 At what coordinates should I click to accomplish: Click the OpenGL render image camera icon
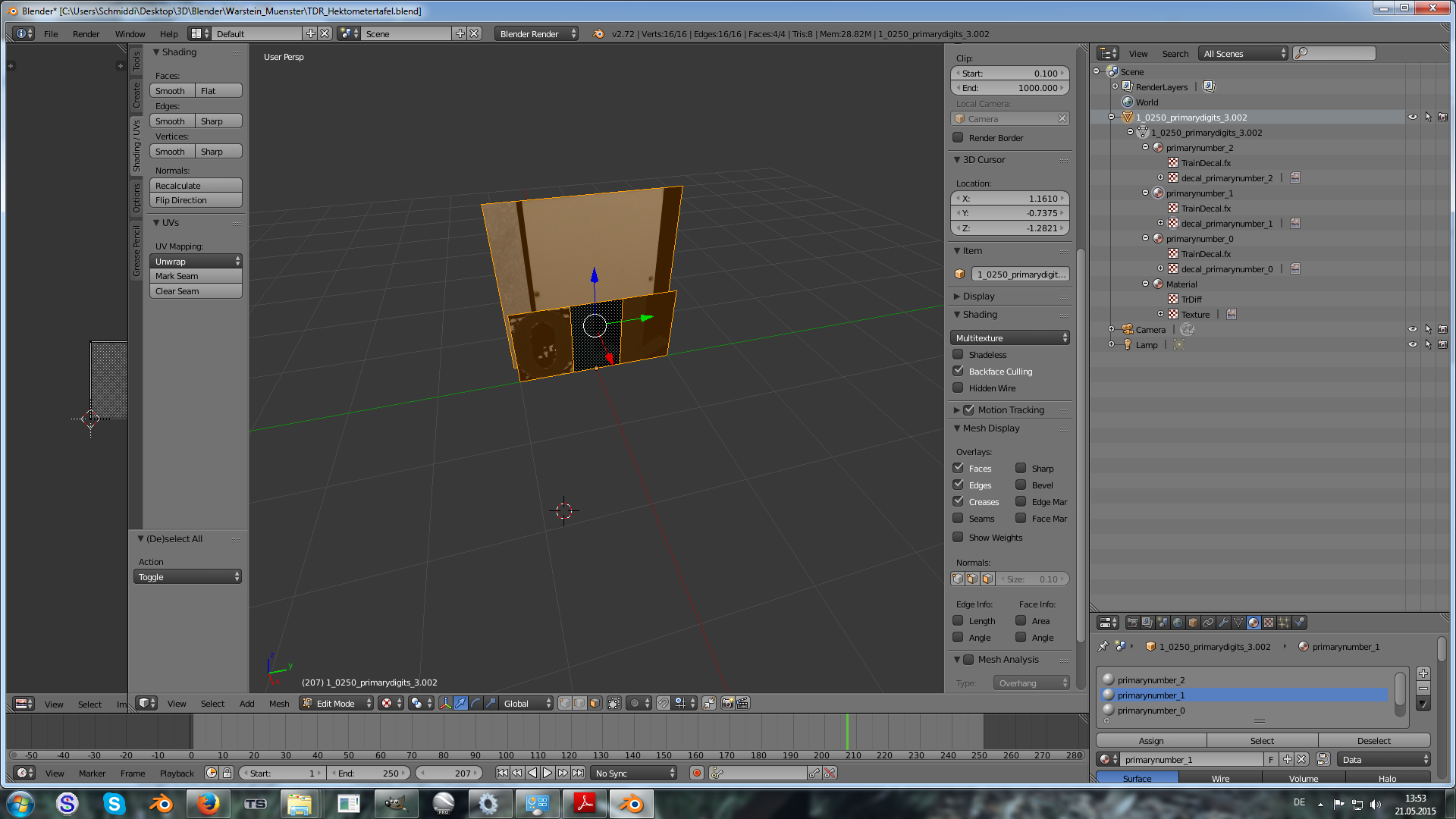point(727,704)
